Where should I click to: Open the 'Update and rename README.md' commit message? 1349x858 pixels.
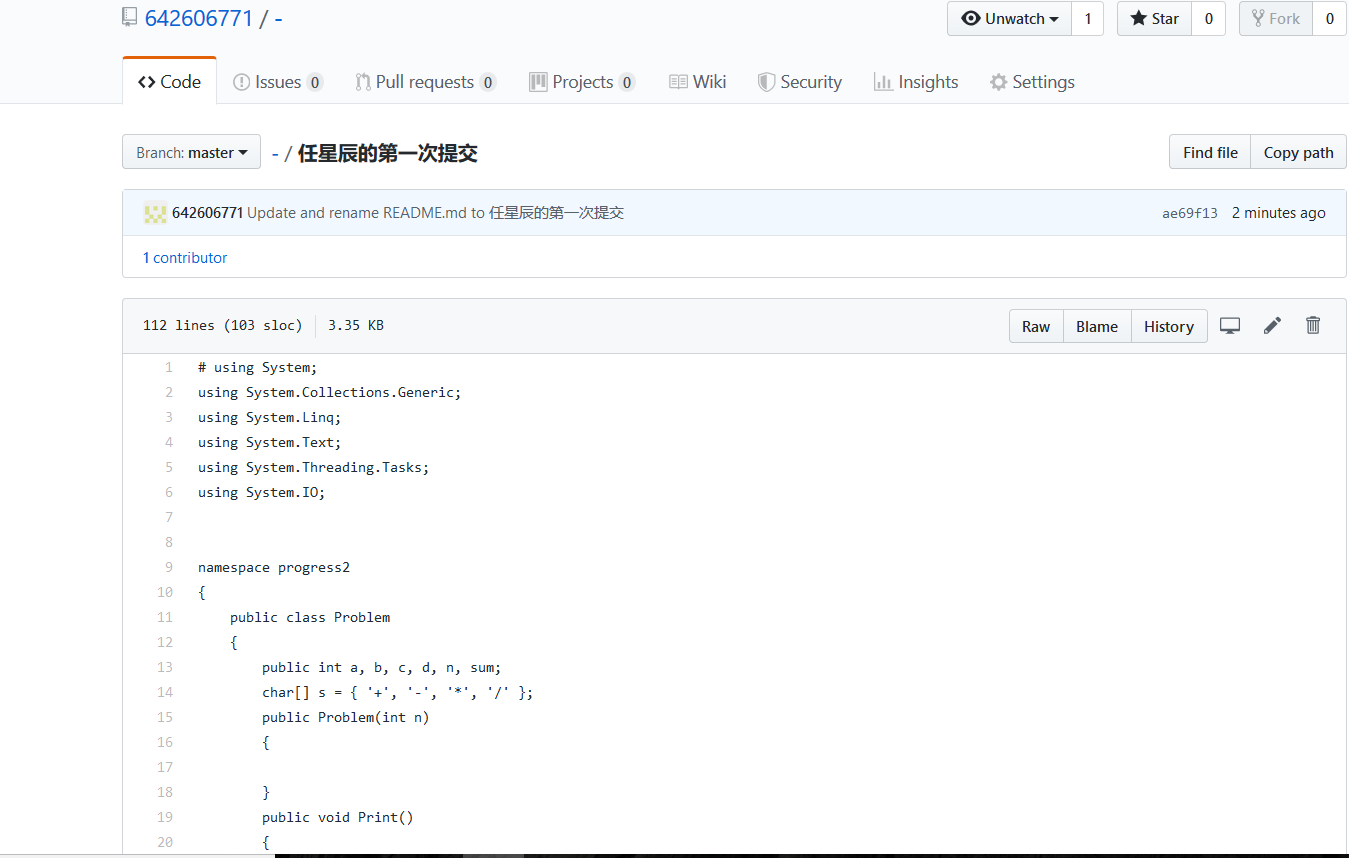point(435,213)
